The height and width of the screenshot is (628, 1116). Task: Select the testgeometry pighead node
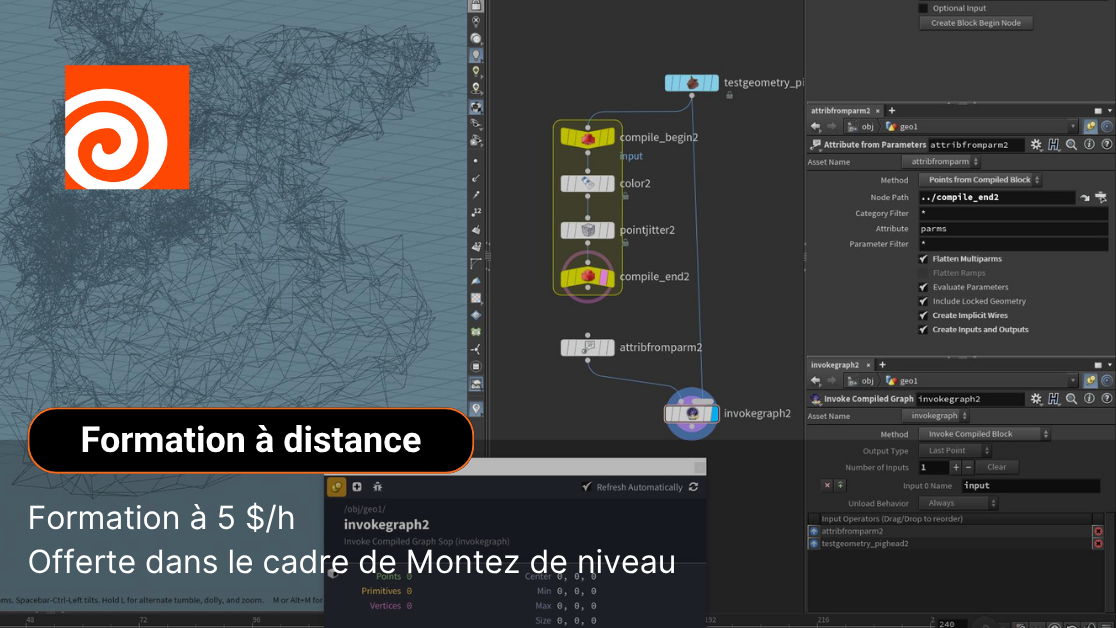click(691, 83)
